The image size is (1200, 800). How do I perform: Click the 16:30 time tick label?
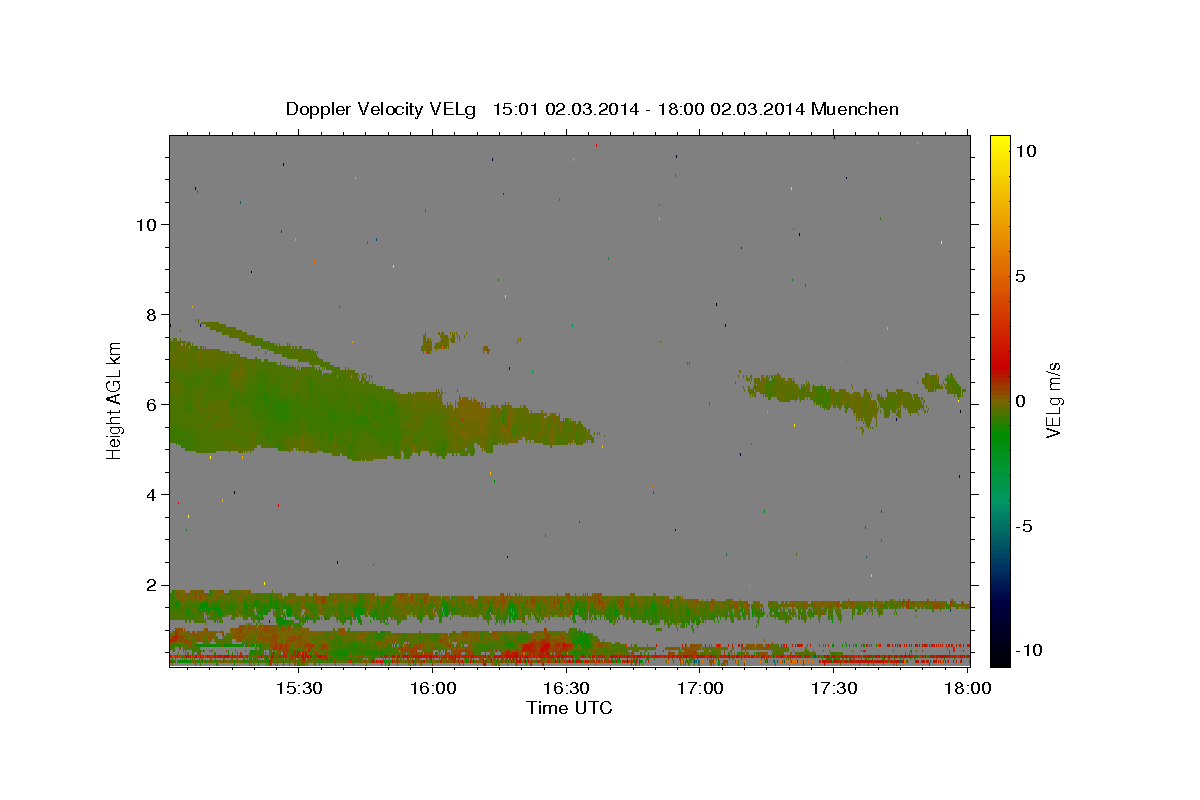(566, 689)
